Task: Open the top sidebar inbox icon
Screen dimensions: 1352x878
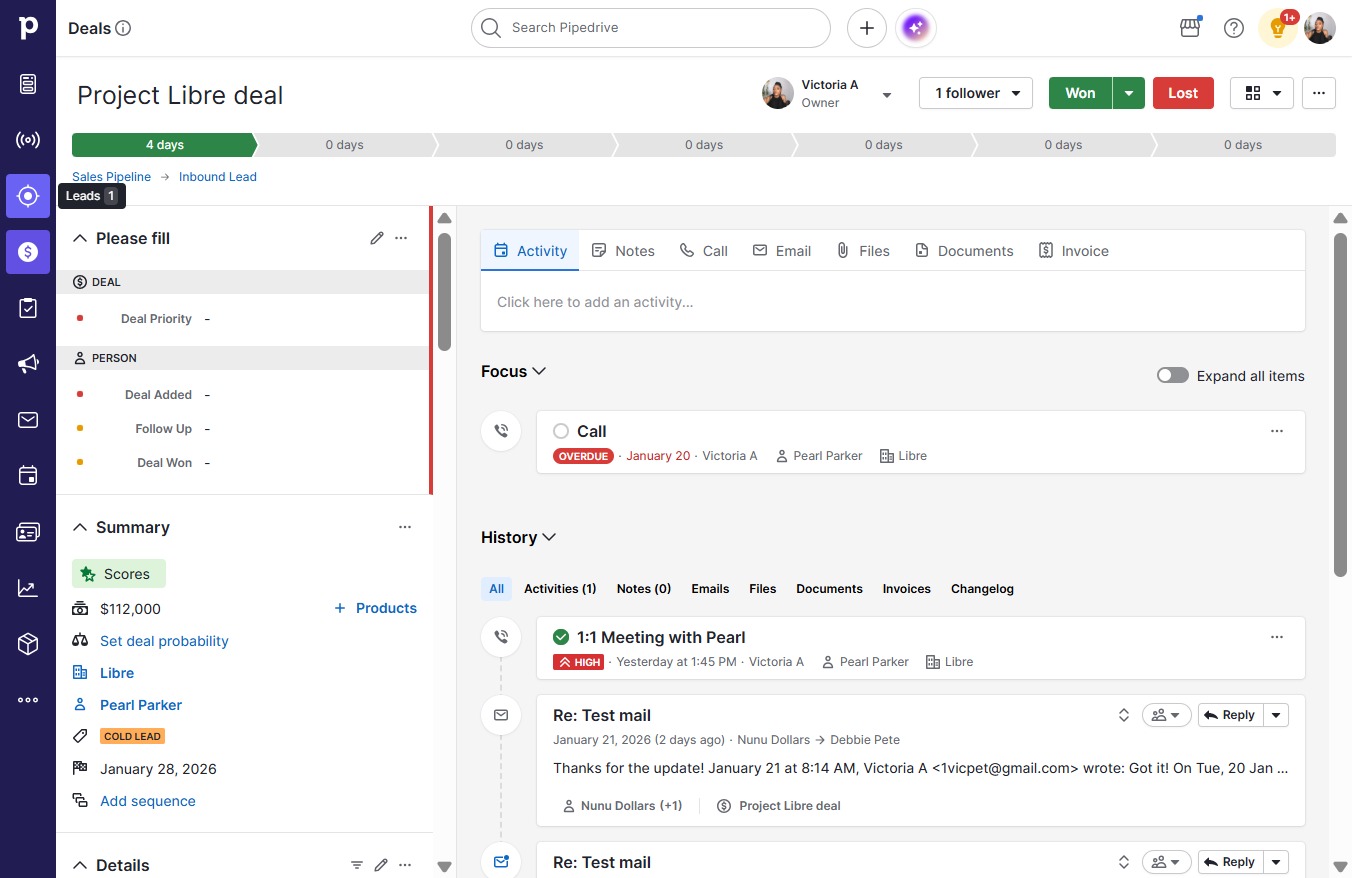Action: click(28, 84)
